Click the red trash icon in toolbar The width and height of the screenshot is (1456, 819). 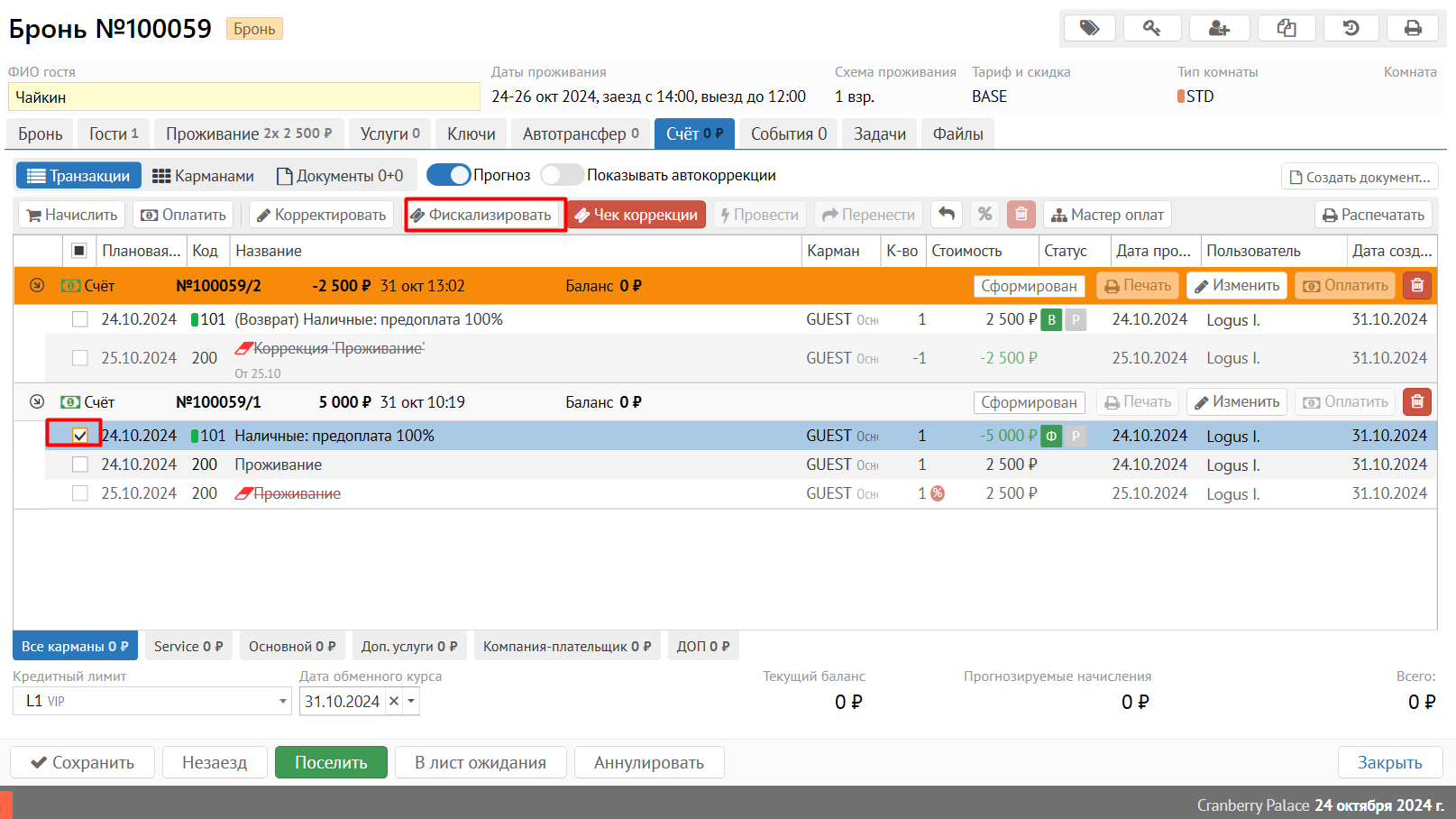coord(1021,215)
